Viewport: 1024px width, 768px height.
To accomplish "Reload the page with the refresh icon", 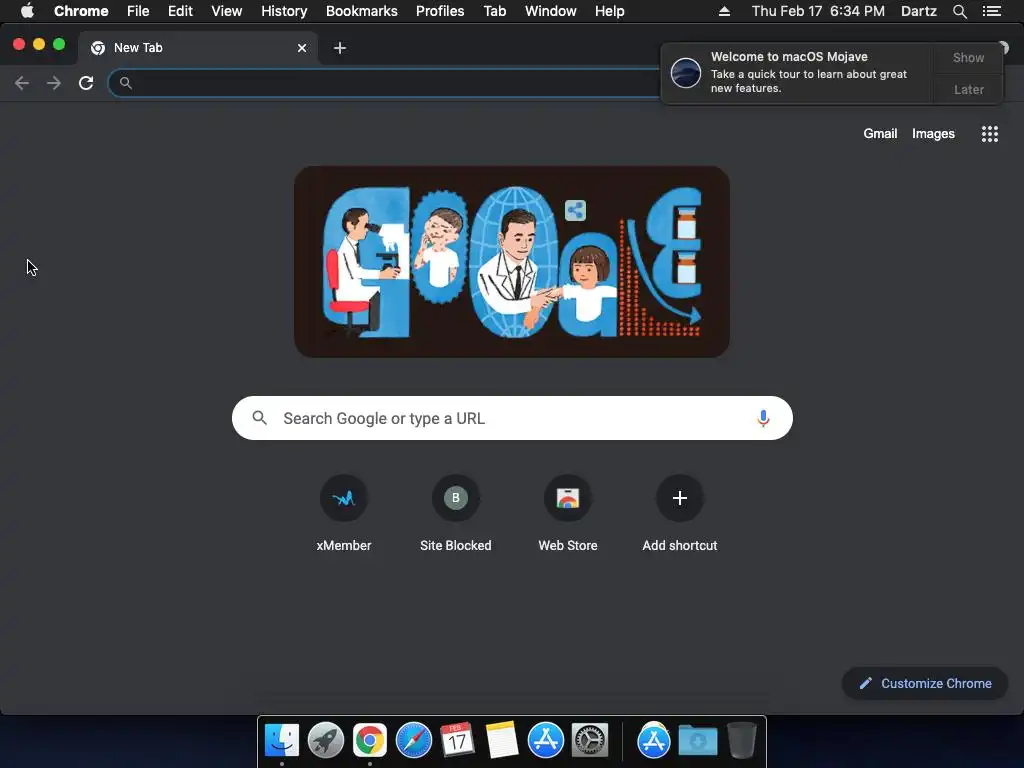I will pos(86,83).
